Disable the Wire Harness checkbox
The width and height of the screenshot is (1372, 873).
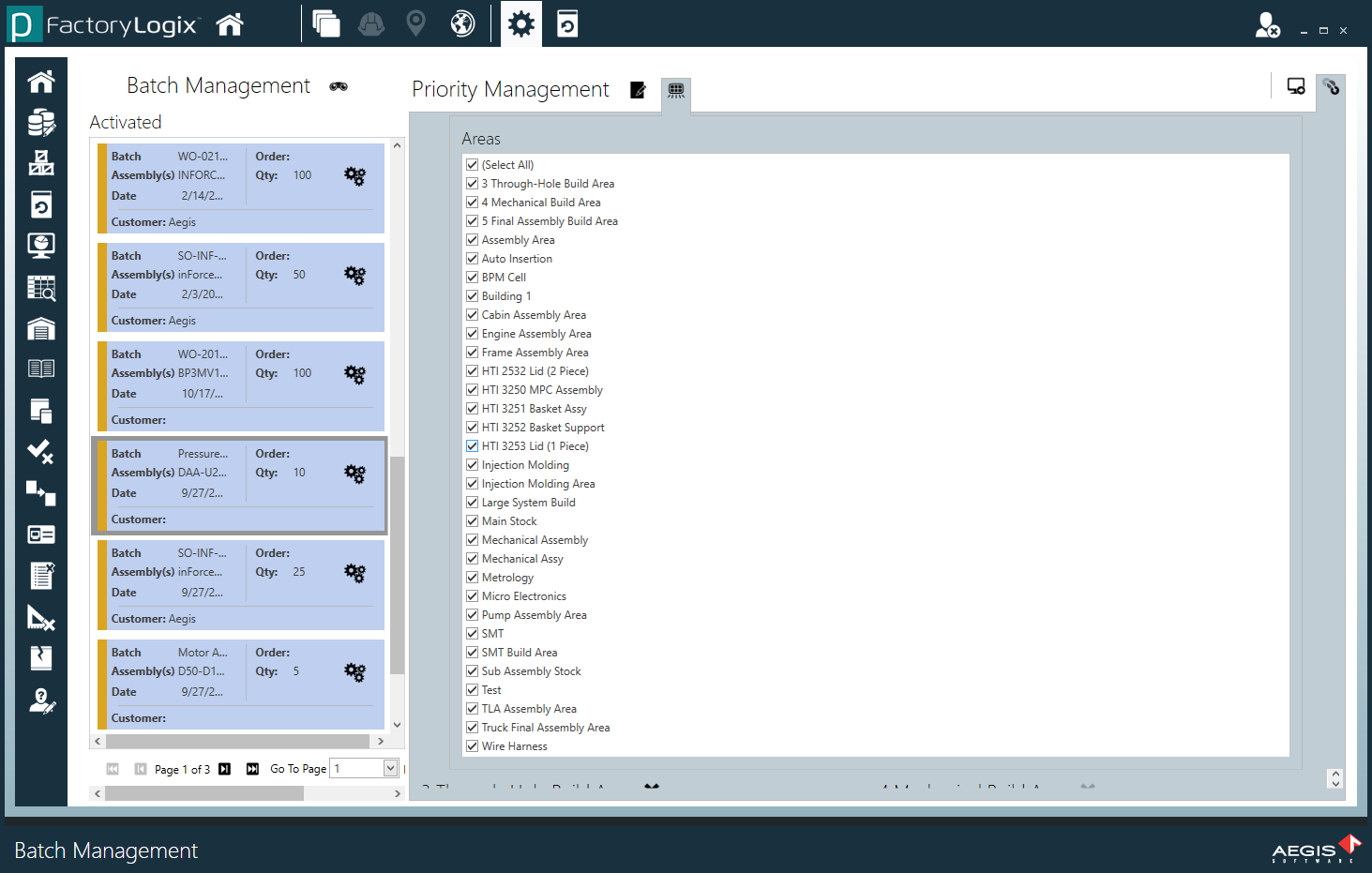pos(473,746)
